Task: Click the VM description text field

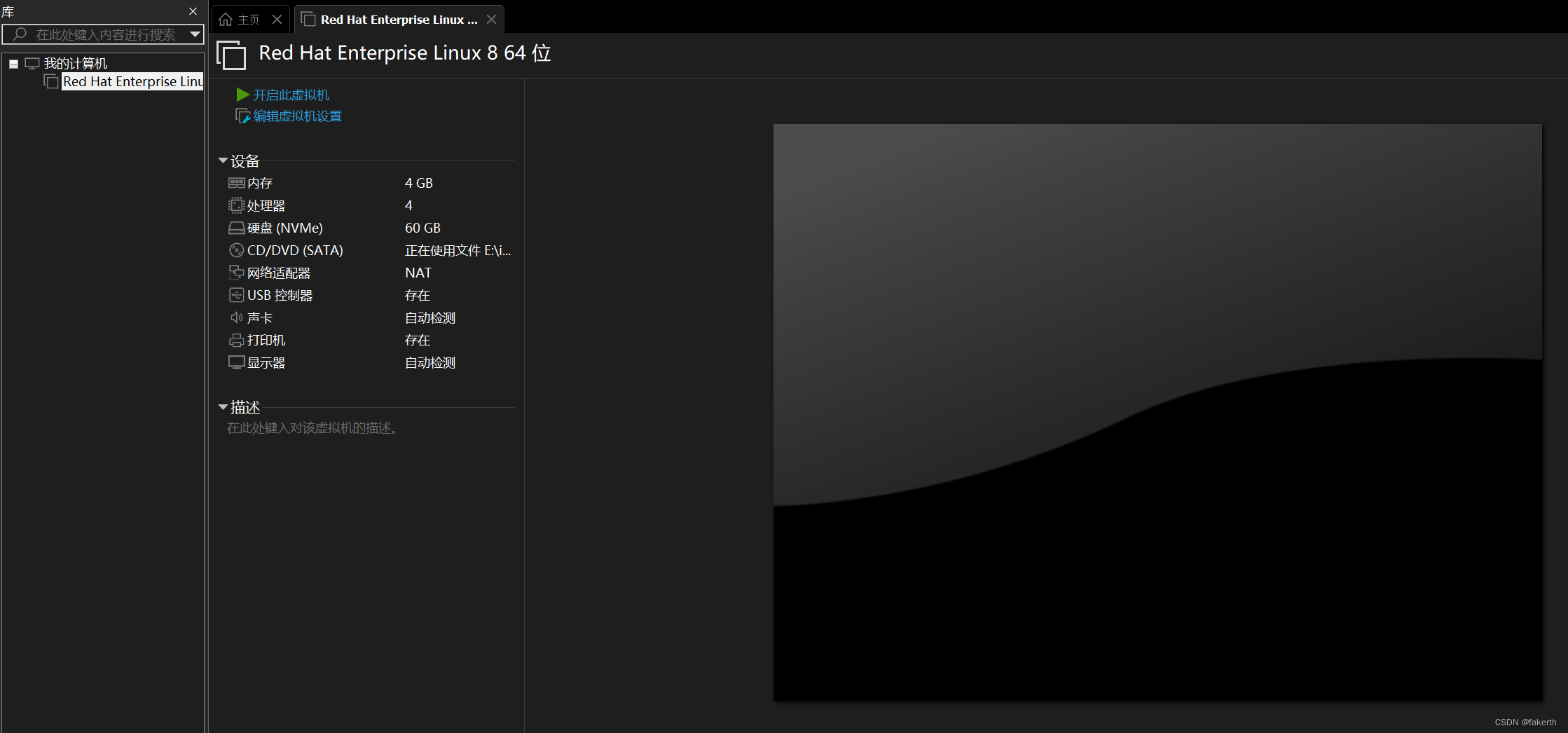Action: coord(314,428)
